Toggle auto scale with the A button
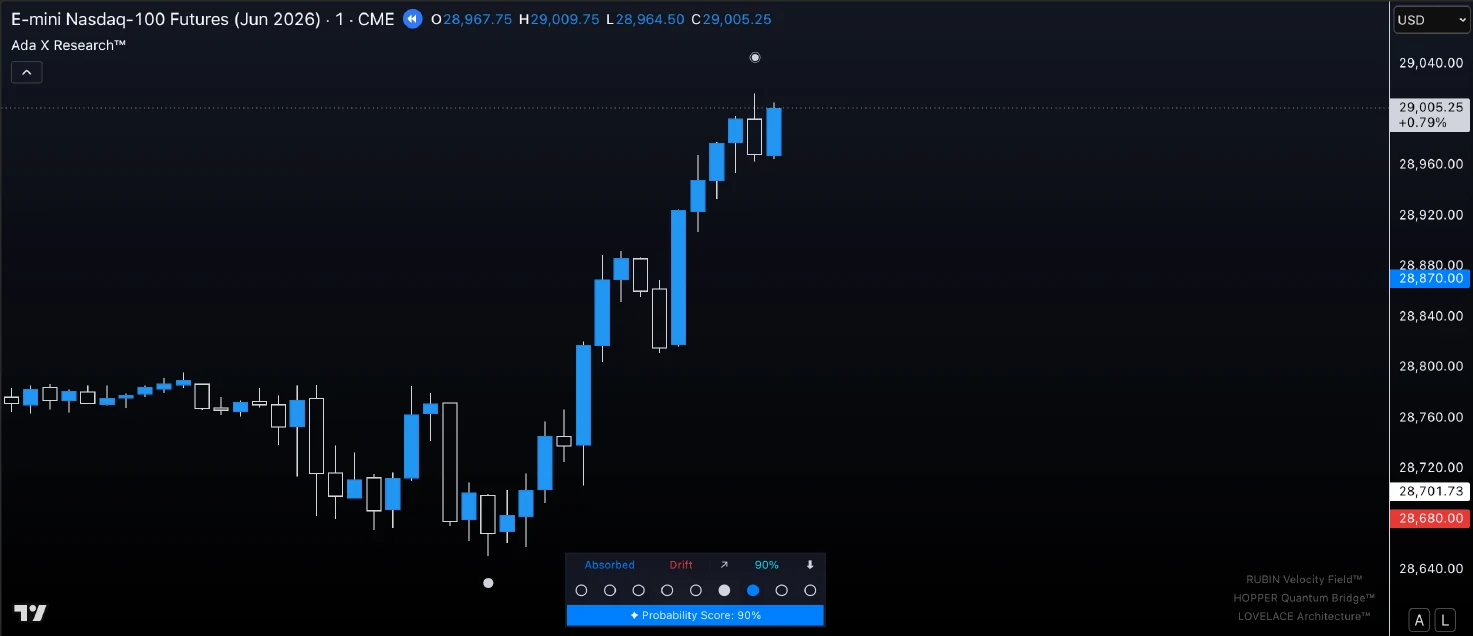 (x=1418, y=620)
